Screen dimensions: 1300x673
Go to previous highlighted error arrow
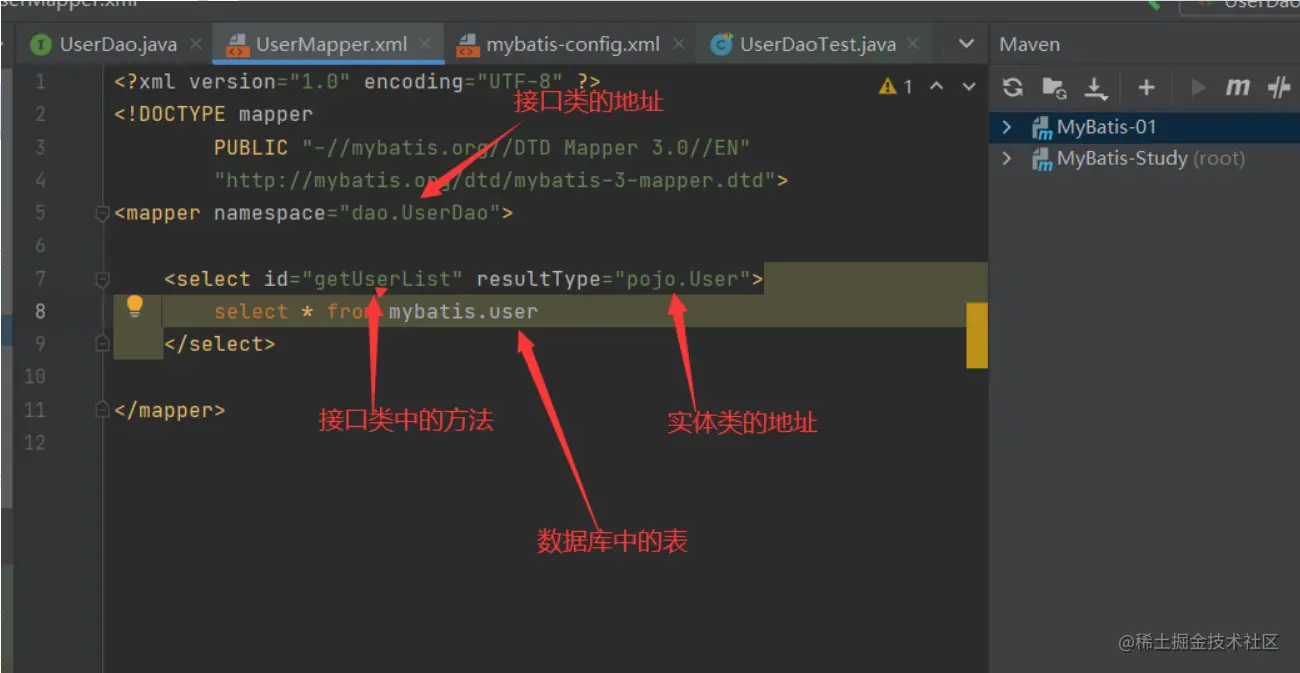click(936, 87)
